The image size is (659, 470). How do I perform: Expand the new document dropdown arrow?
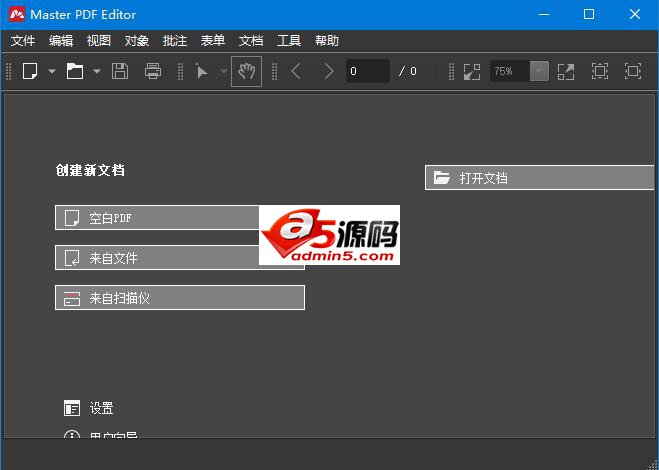click(x=52, y=71)
